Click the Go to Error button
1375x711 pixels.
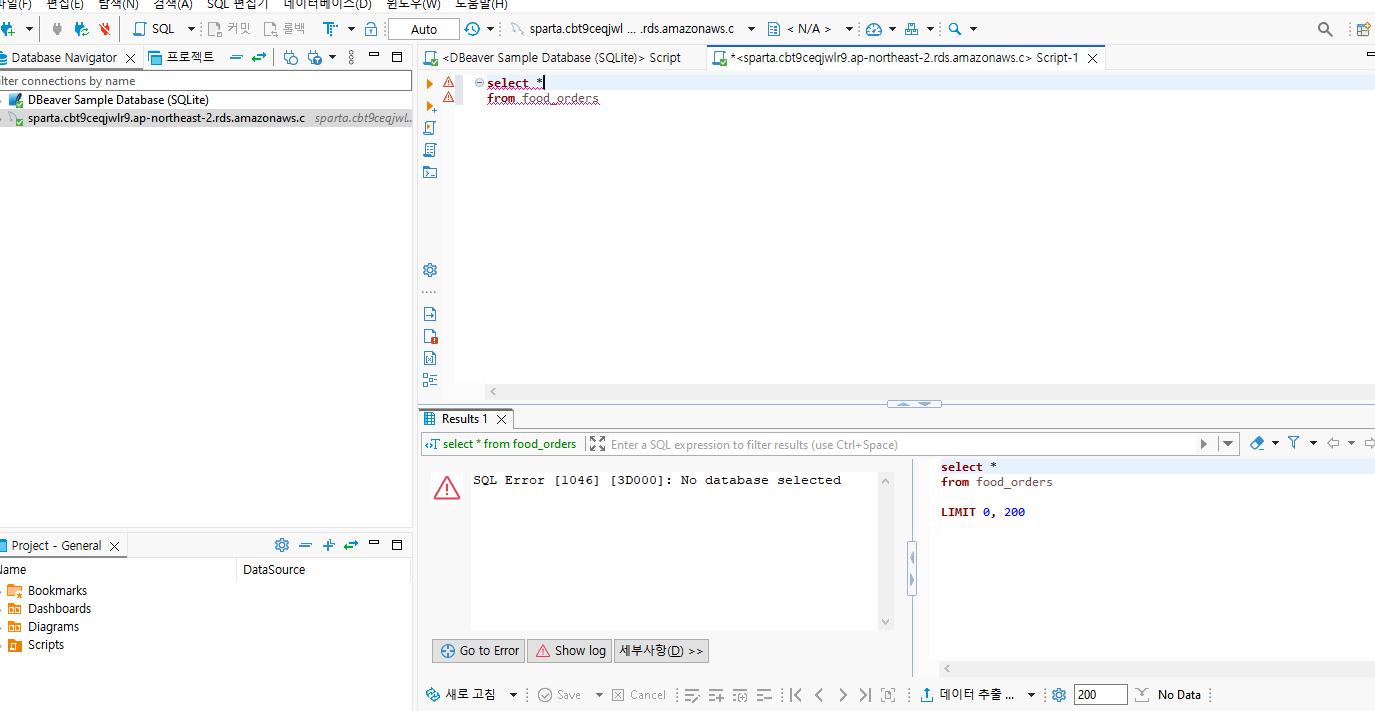click(x=479, y=651)
